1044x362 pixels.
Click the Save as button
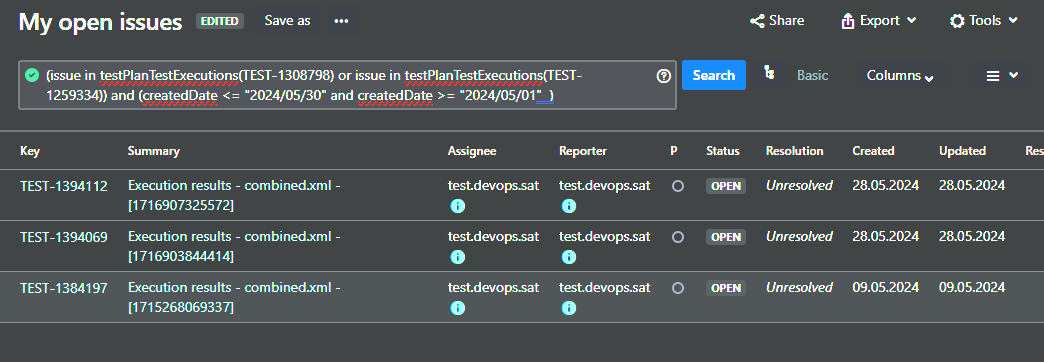[288, 21]
